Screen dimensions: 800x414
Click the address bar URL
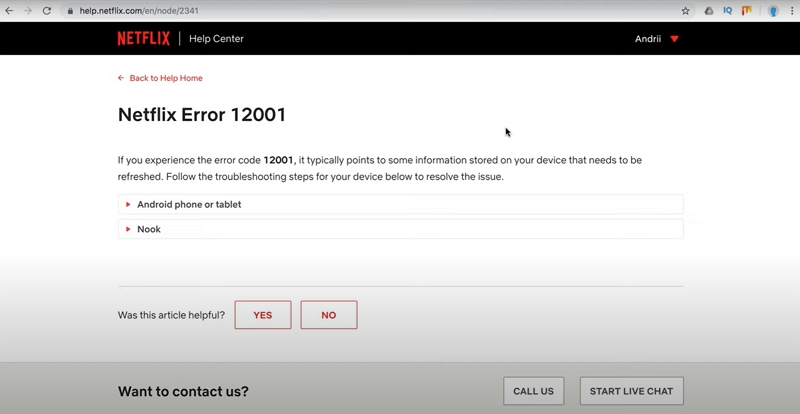pos(139,11)
